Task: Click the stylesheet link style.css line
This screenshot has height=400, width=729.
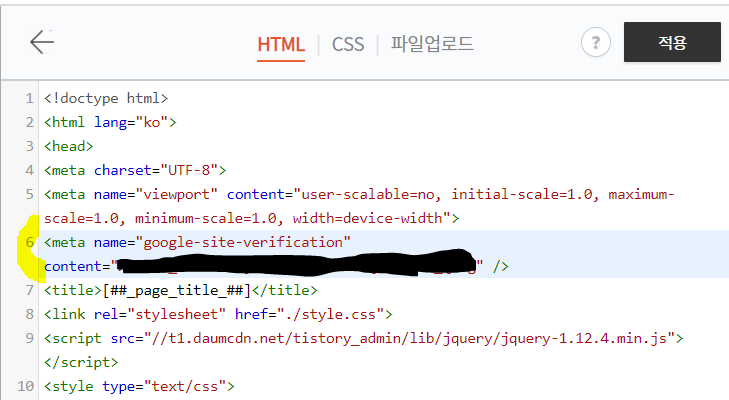Action: (x=218, y=314)
